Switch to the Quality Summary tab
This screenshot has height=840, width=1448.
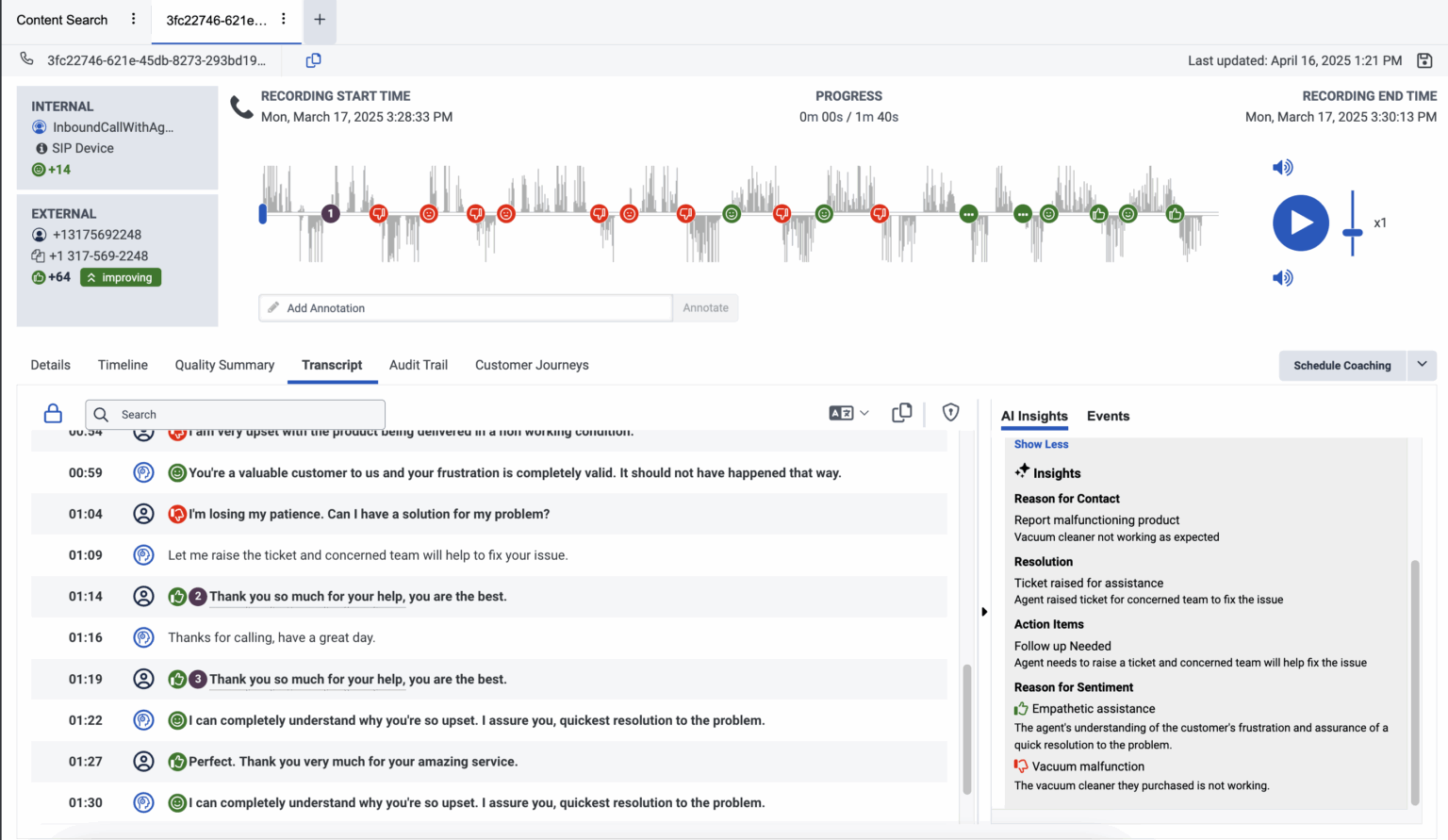pos(224,365)
